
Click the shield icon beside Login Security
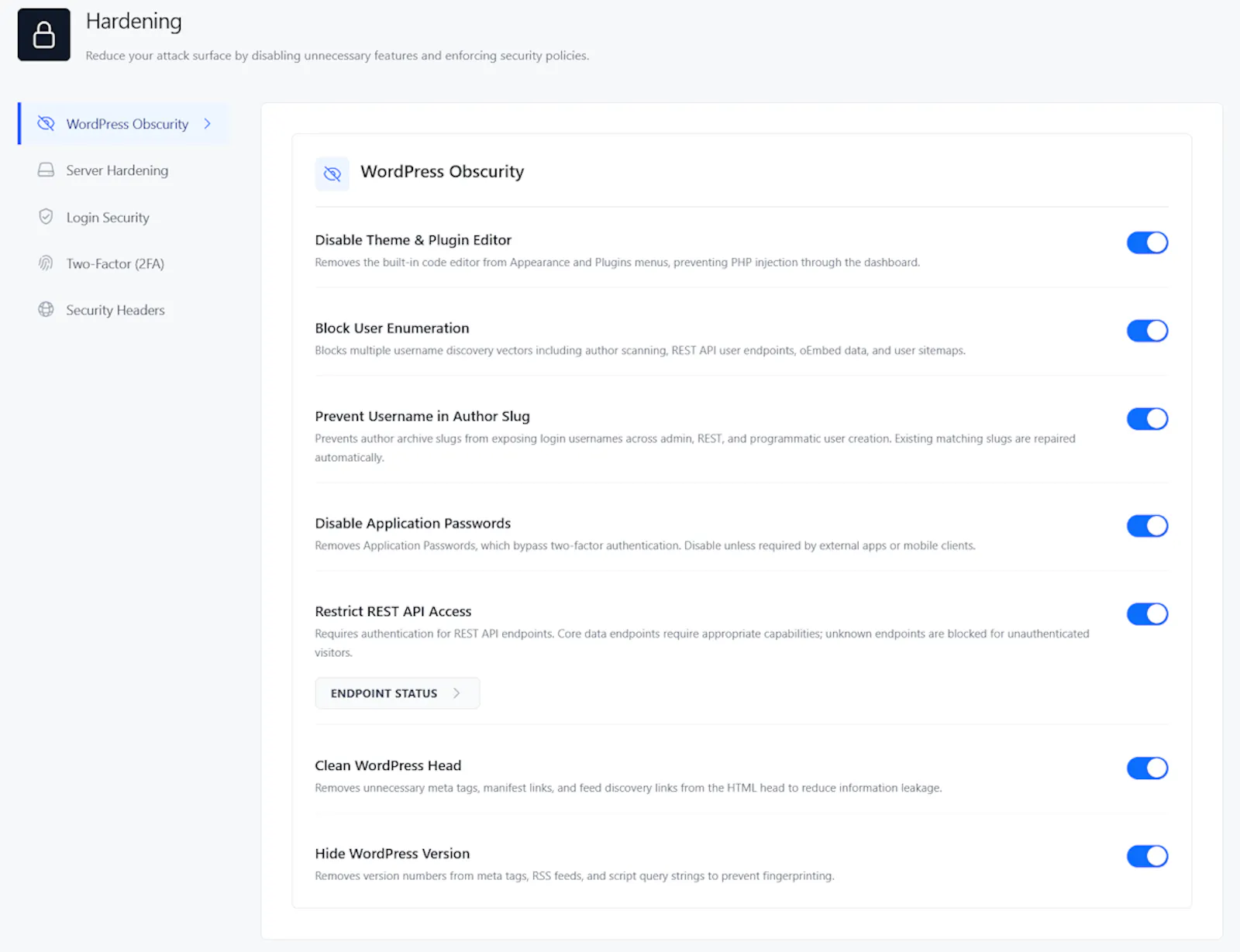coord(46,217)
